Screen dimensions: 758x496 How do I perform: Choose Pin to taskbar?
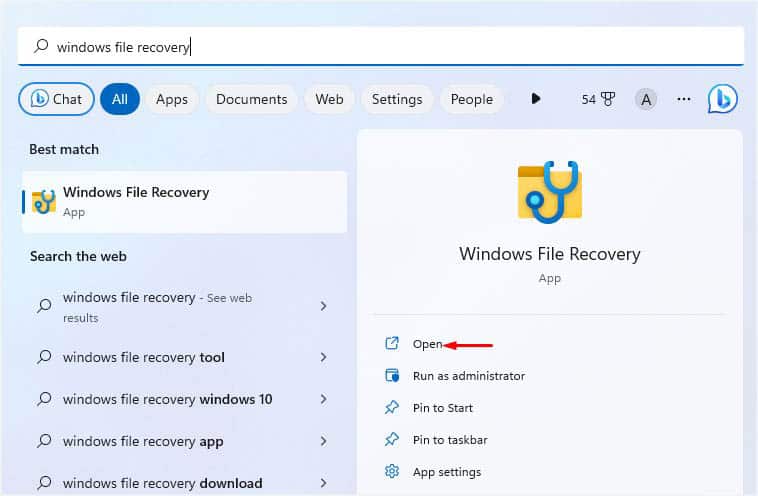pos(450,440)
